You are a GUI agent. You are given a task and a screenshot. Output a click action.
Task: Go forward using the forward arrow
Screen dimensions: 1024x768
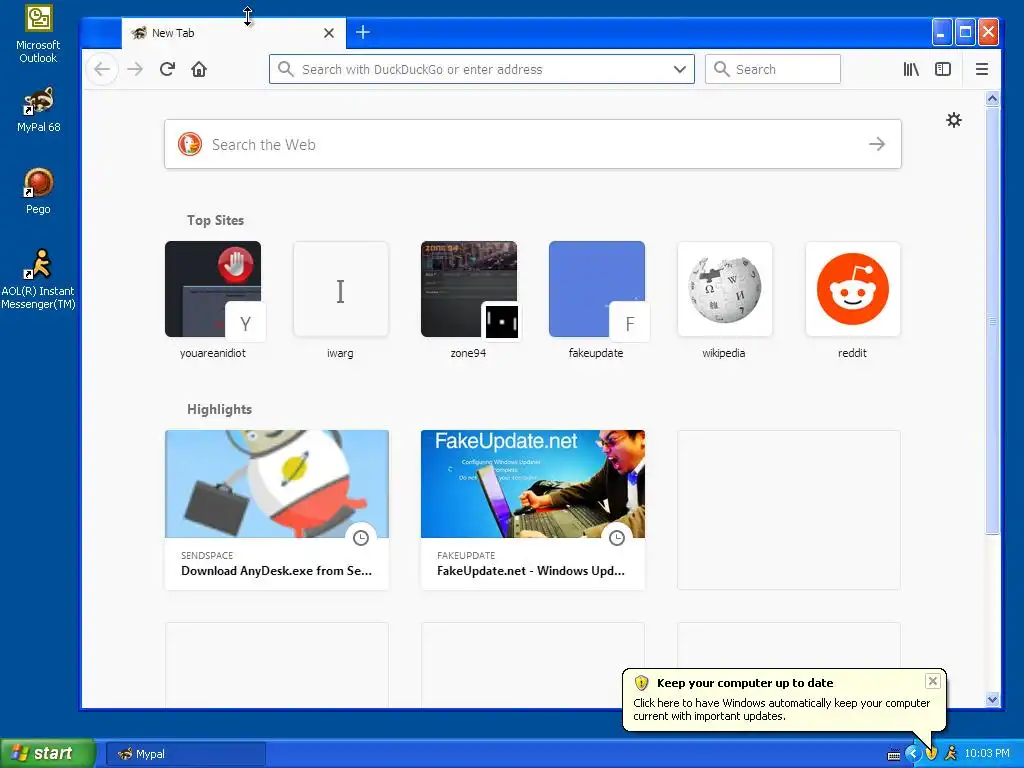[135, 69]
